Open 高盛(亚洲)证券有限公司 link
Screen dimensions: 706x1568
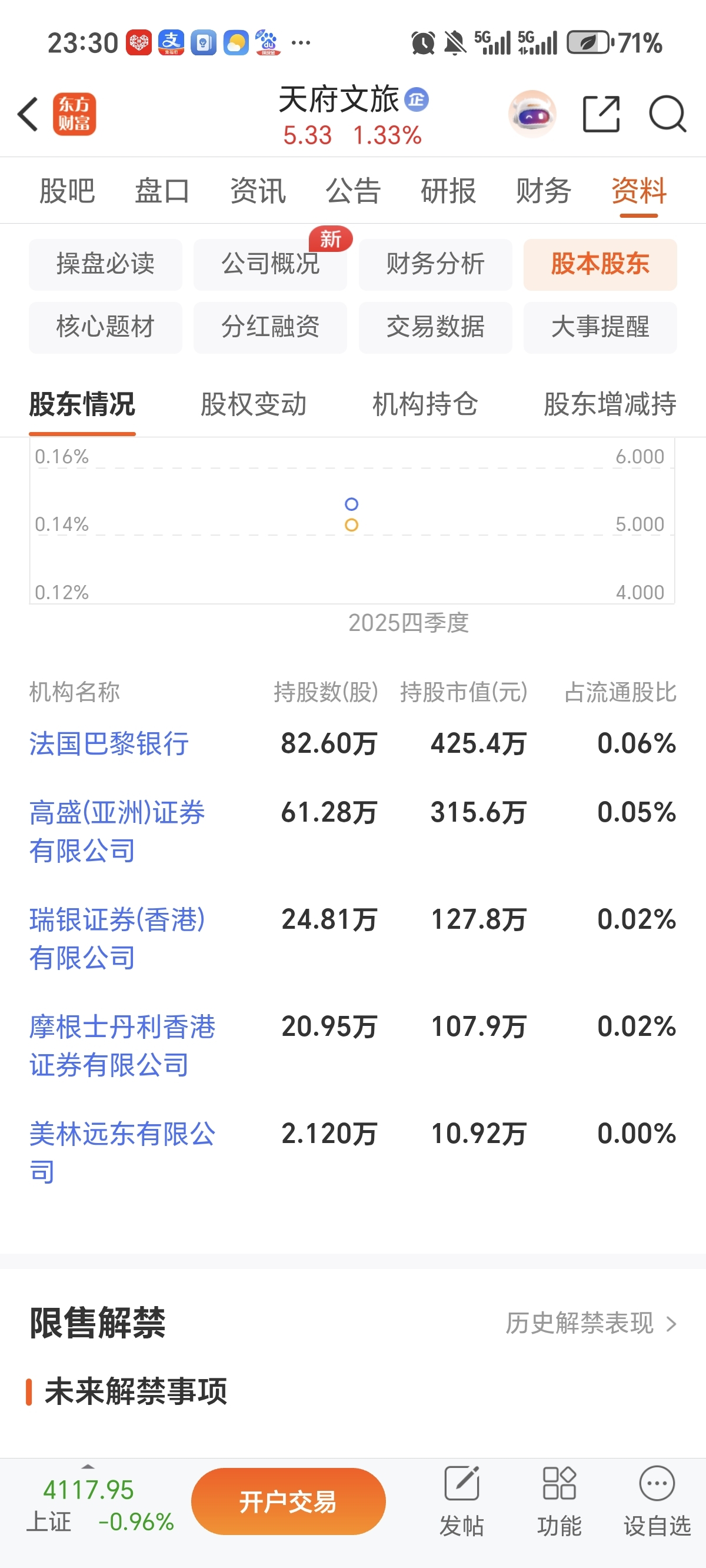117,832
